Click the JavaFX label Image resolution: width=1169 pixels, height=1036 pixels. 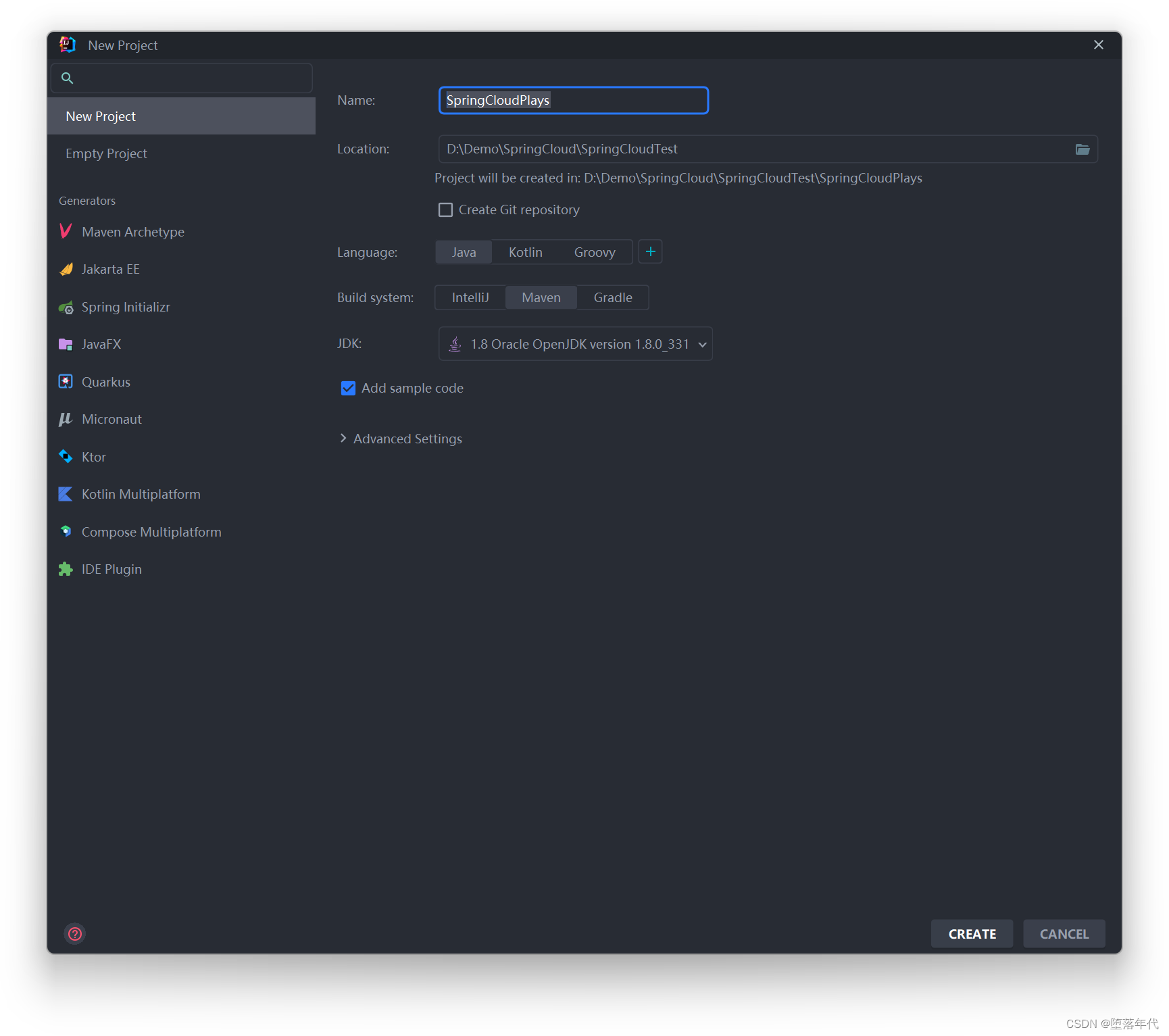click(x=101, y=344)
